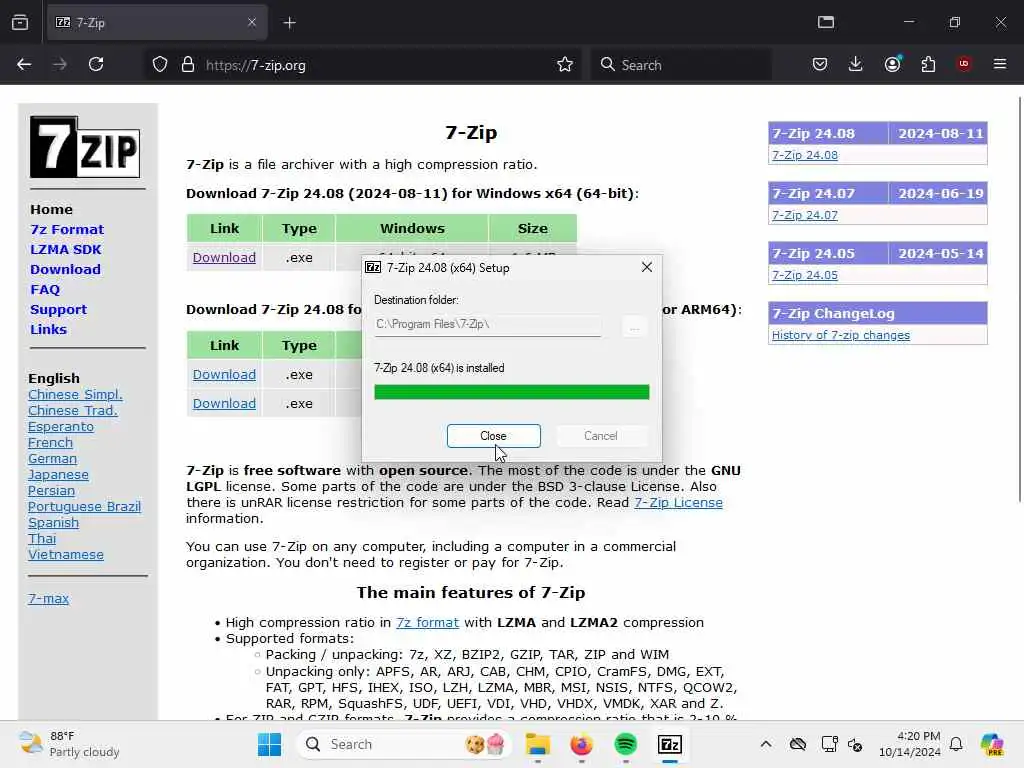Switch language to Chinese Simpl.
The image size is (1024, 768).
point(75,394)
